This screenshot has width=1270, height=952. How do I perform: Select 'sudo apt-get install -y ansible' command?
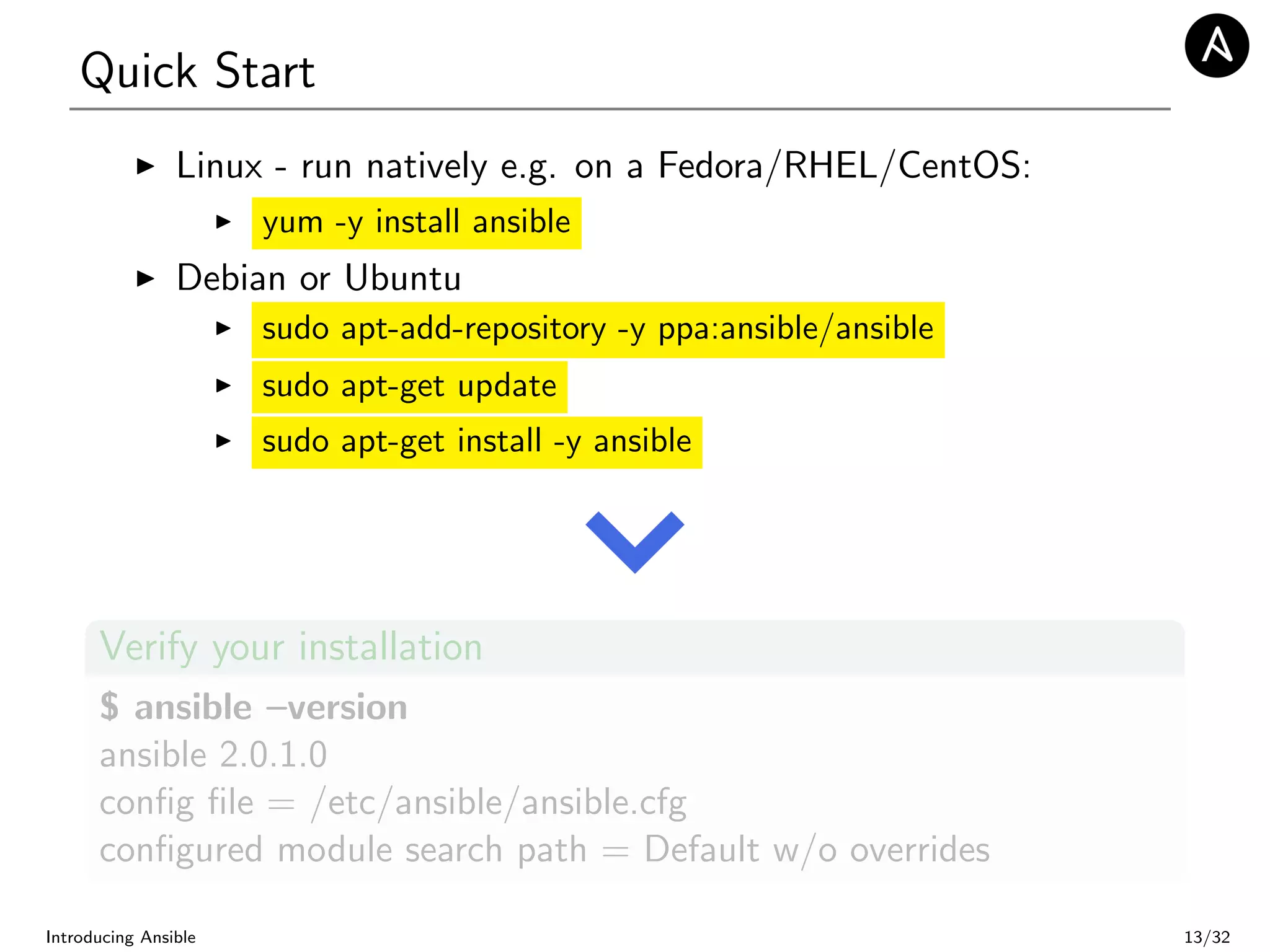click(x=477, y=443)
